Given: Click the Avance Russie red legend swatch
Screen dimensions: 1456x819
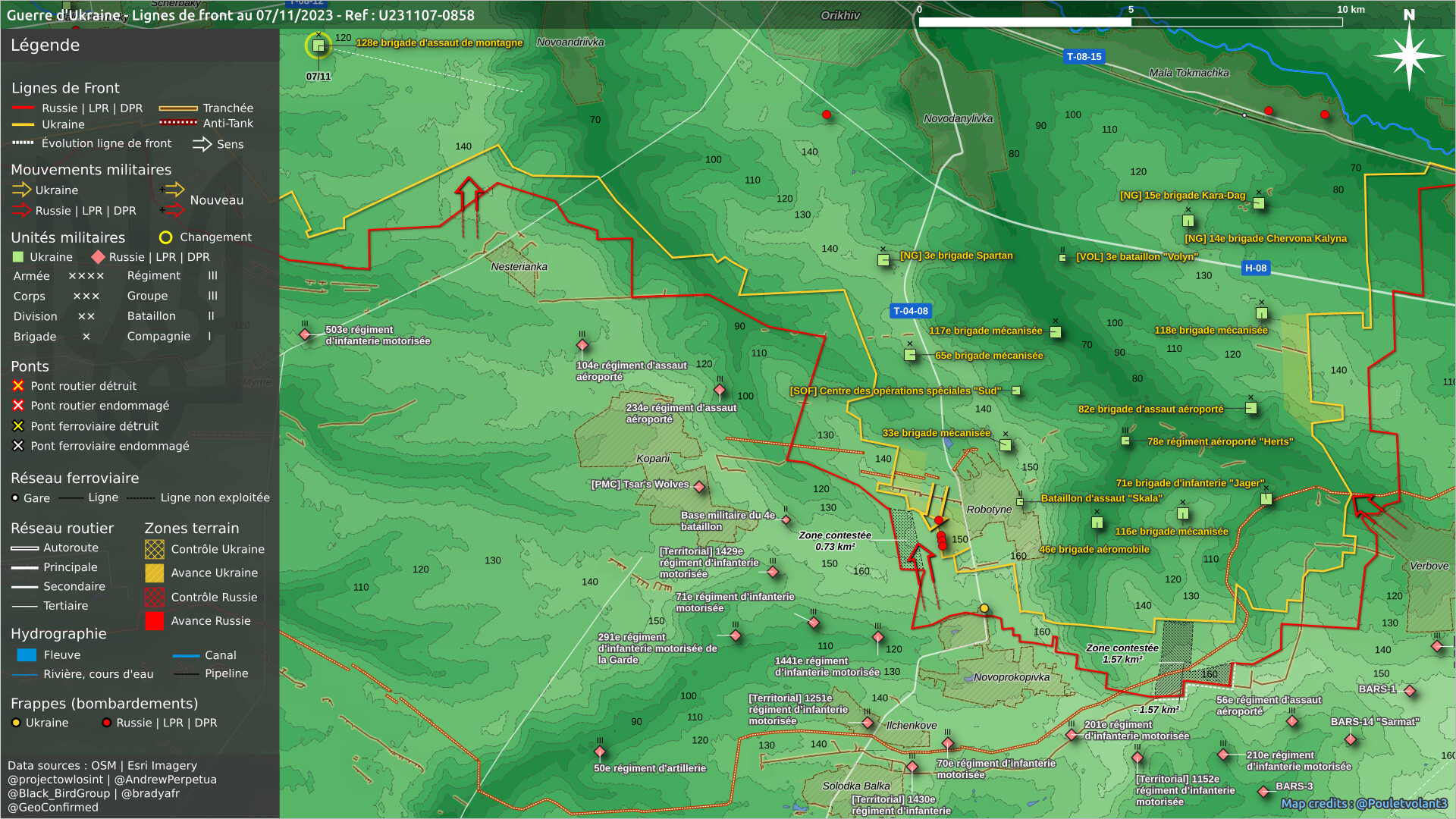Looking at the screenshot, I should 155,621.
